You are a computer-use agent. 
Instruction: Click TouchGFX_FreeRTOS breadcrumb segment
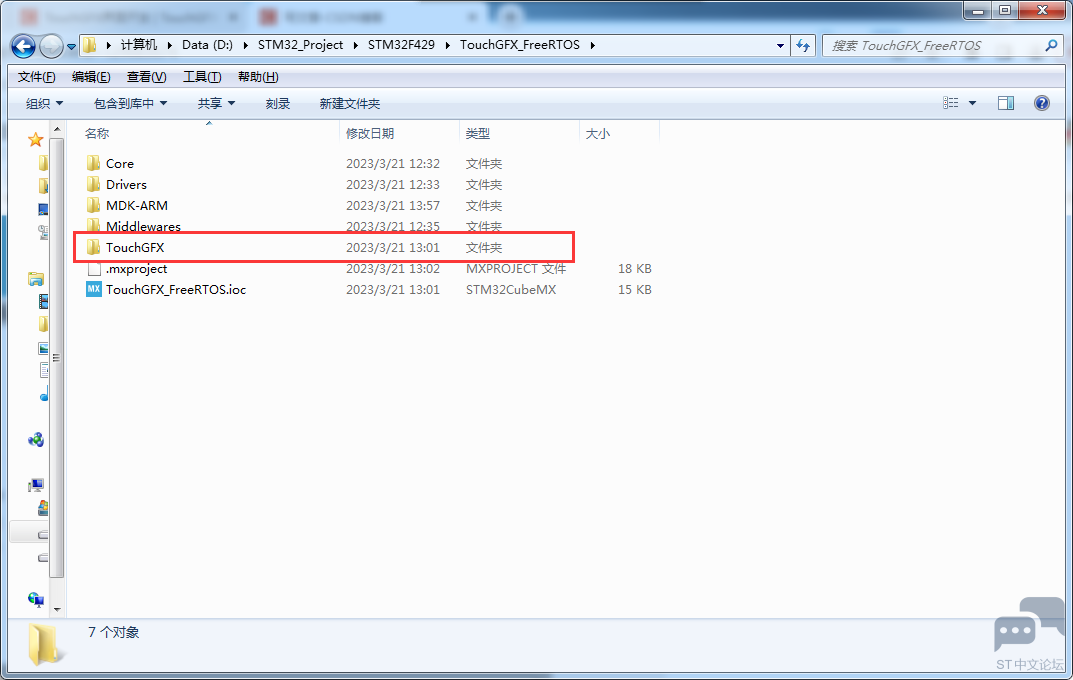[519, 44]
